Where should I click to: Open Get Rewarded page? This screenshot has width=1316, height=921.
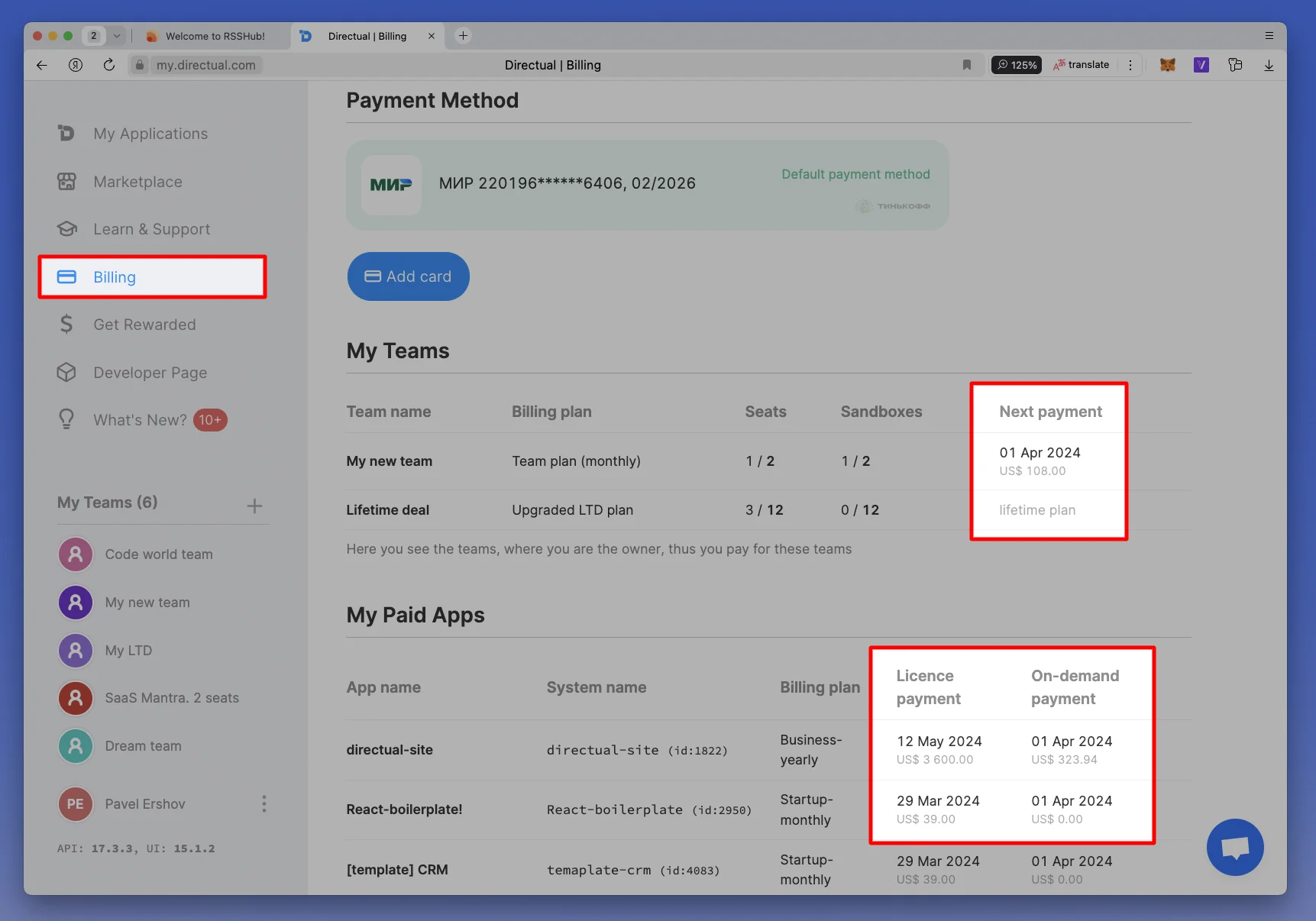tap(144, 325)
